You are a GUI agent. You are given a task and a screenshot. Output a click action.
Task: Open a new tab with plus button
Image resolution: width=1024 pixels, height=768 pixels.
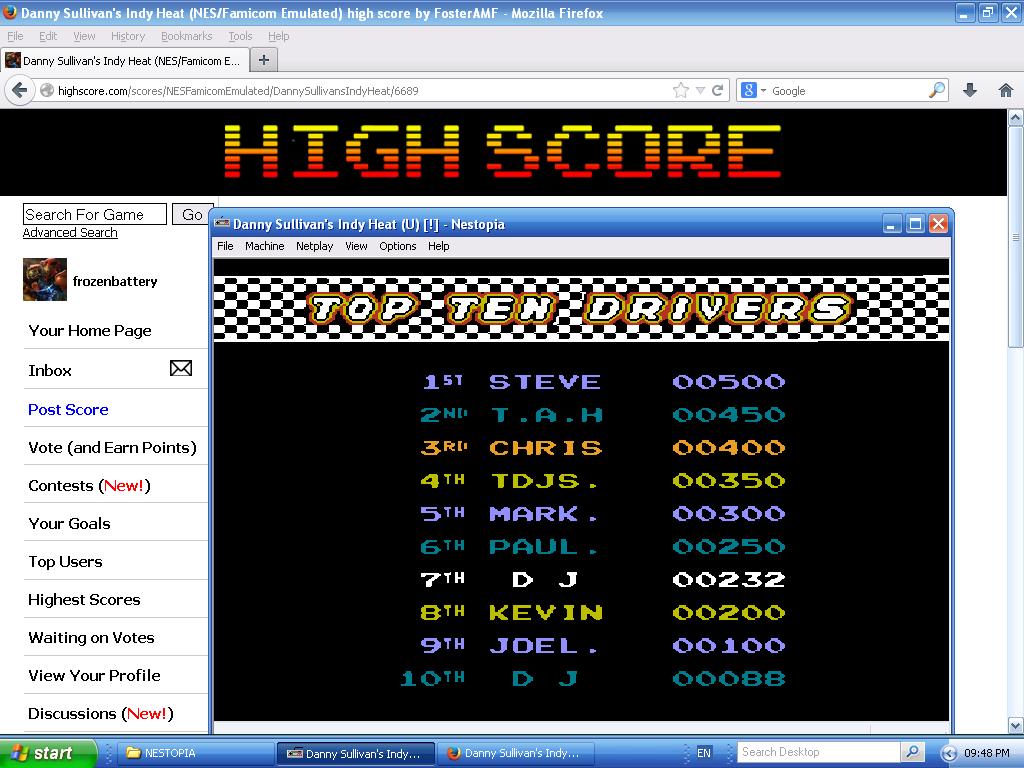pyautogui.click(x=264, y=60)
